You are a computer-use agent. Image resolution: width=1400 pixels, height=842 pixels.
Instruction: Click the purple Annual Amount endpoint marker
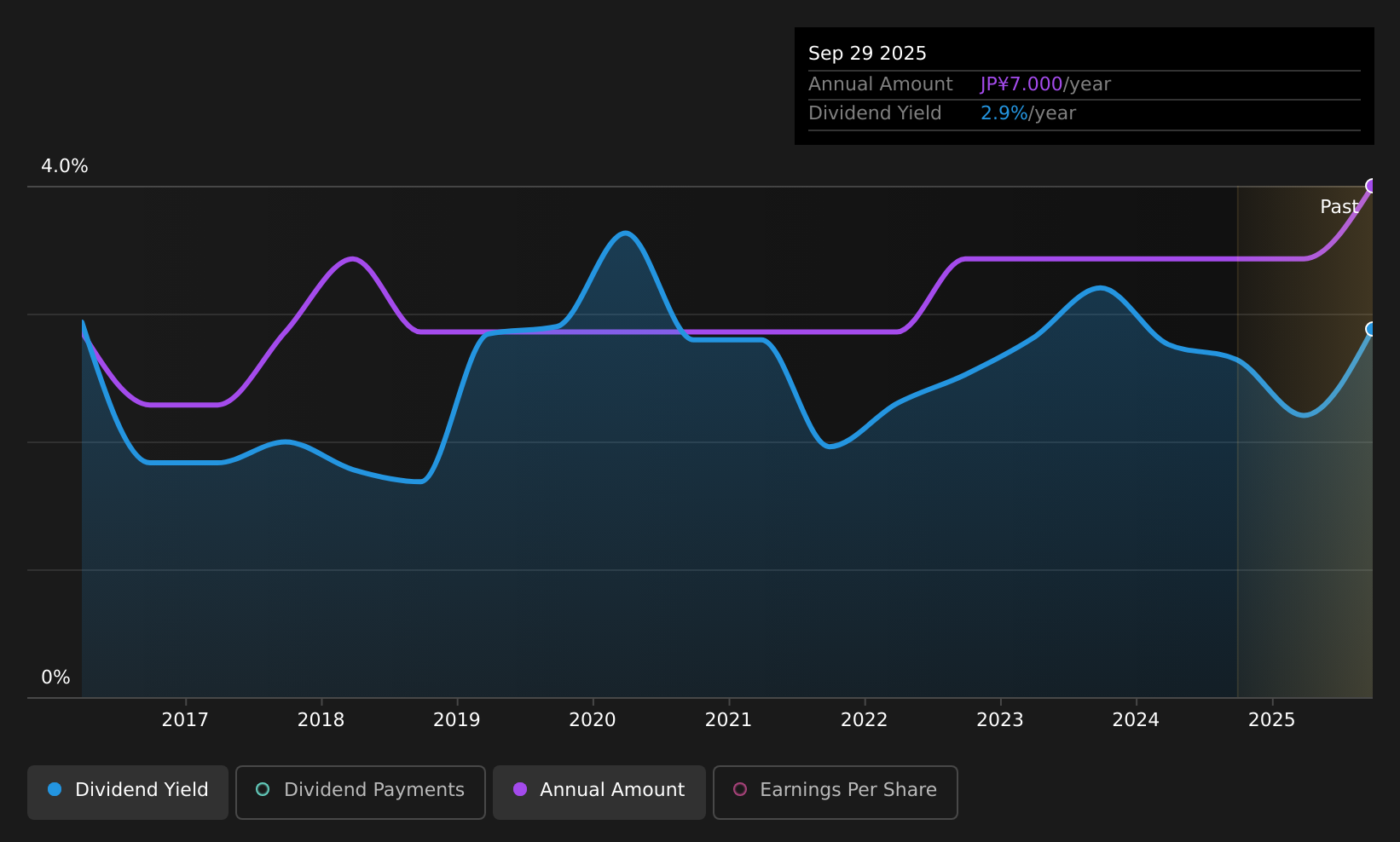click(x=1371, y=186)
